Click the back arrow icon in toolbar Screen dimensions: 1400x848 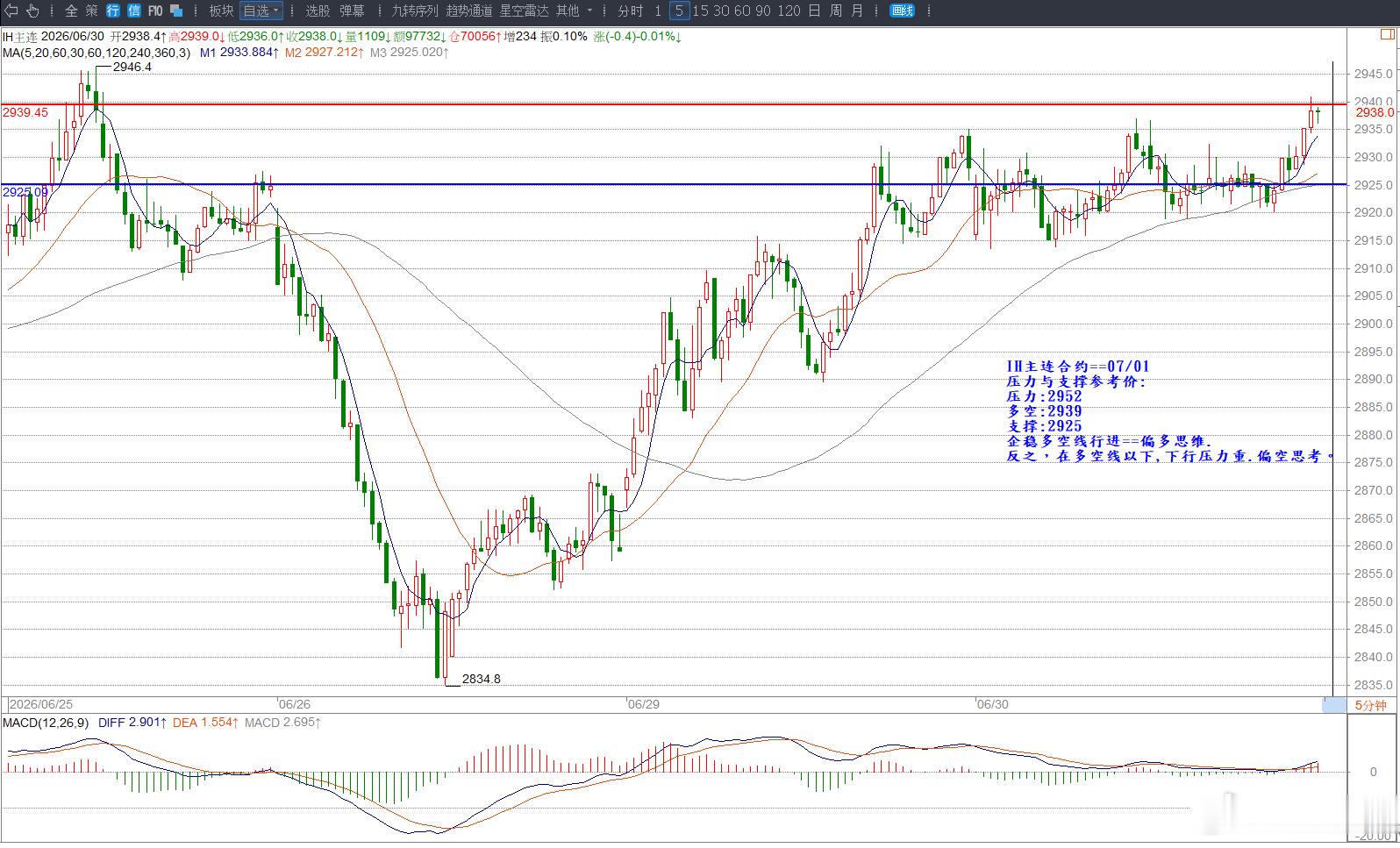(x=11, y=11)
